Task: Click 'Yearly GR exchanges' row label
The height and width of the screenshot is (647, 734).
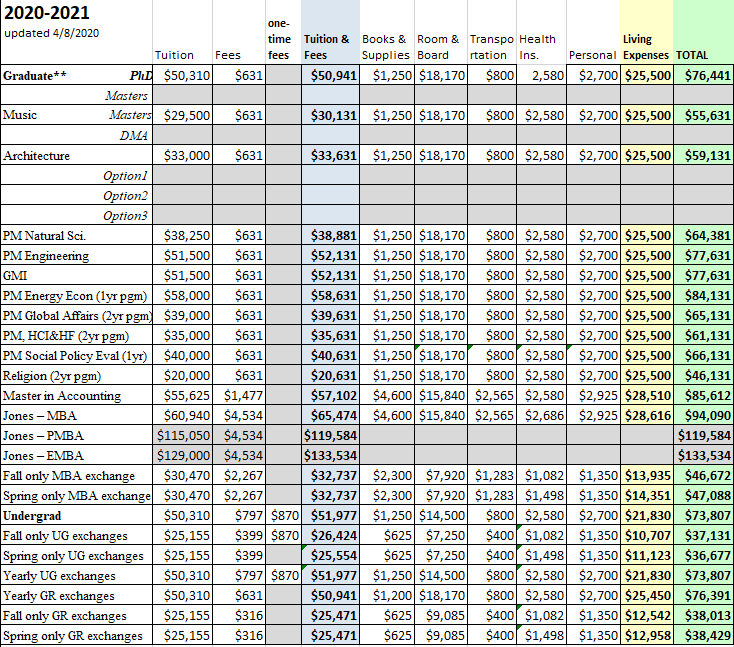Action: (x=59, y=596)
